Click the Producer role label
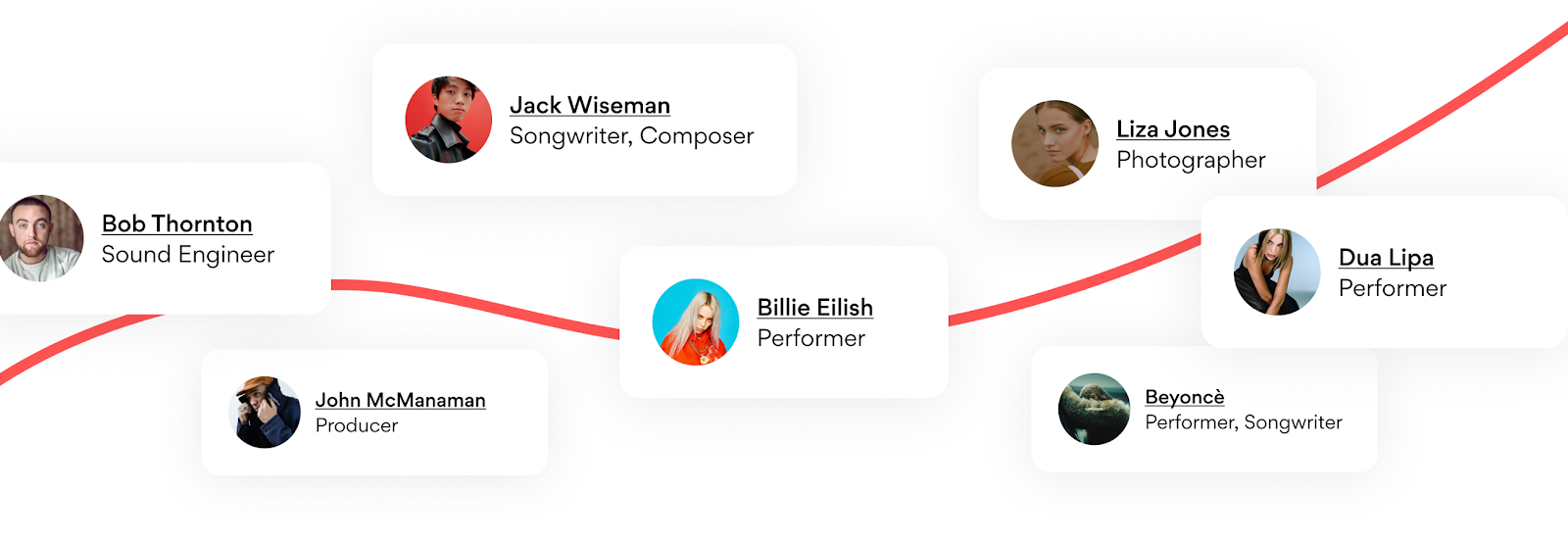 357,425
